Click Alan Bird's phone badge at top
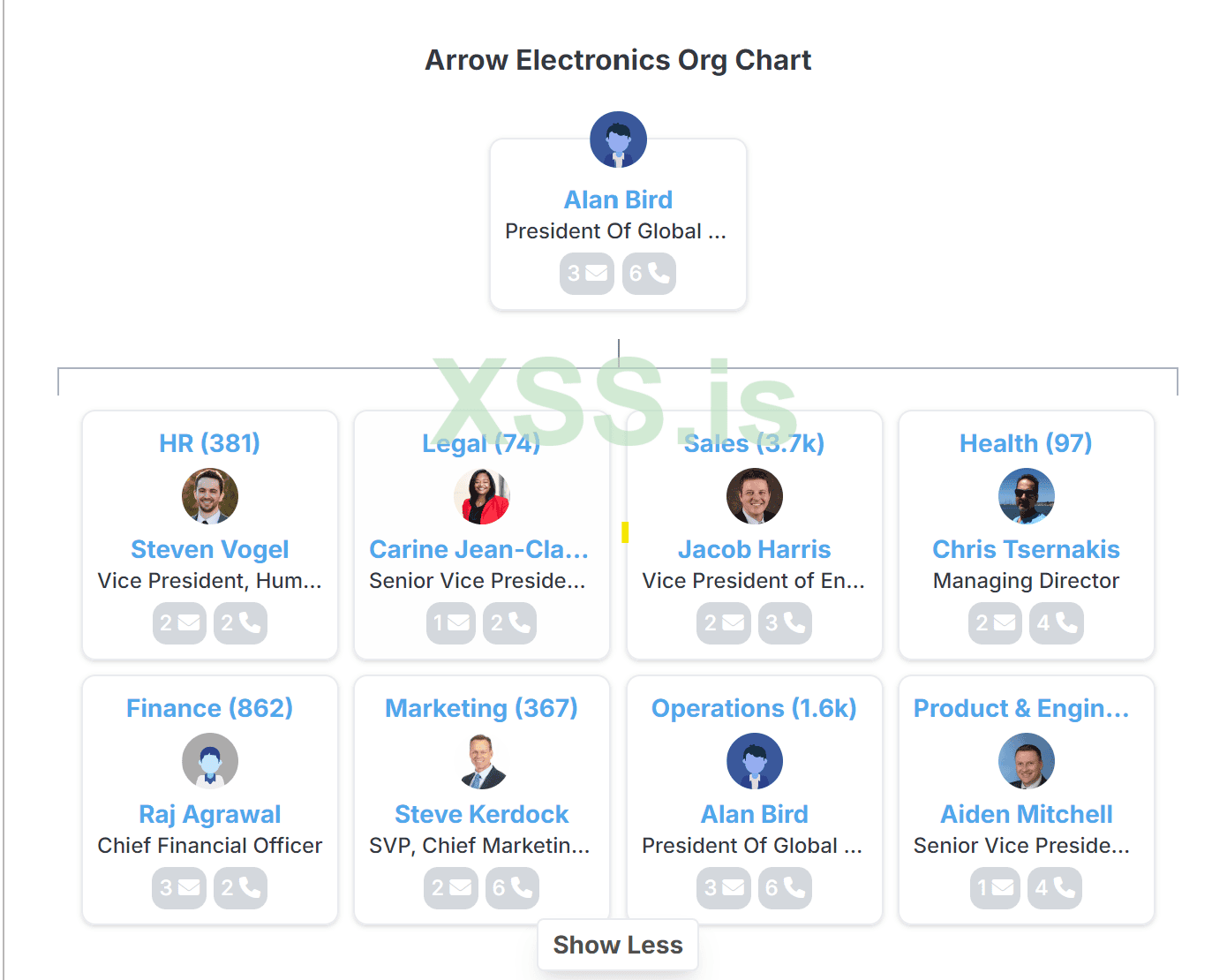Image resolution: width=1227 pixels, height=980 pixels. (x=649, y=274)
